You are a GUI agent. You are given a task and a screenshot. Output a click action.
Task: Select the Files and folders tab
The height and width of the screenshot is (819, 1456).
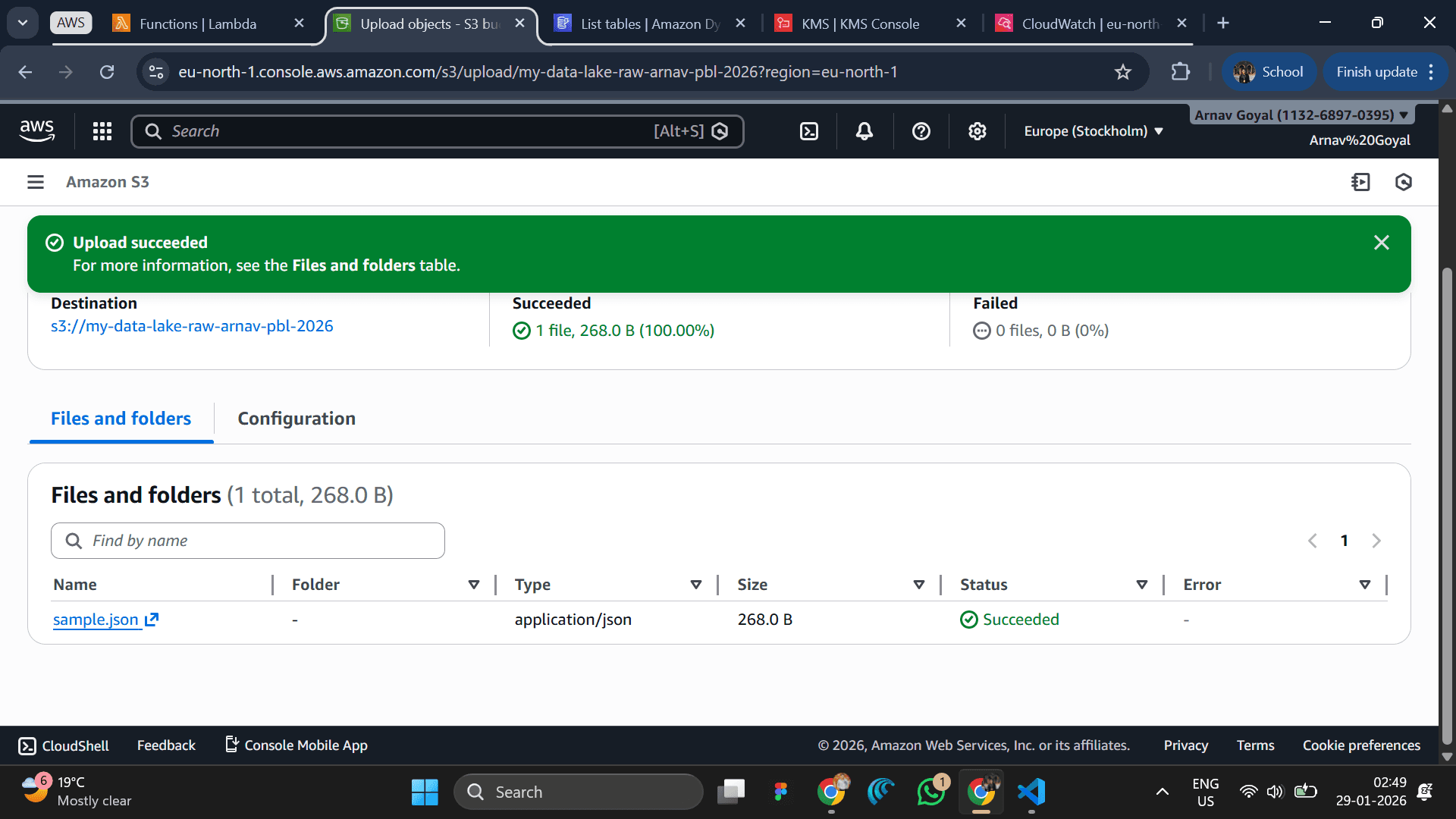tap(121, 419)
